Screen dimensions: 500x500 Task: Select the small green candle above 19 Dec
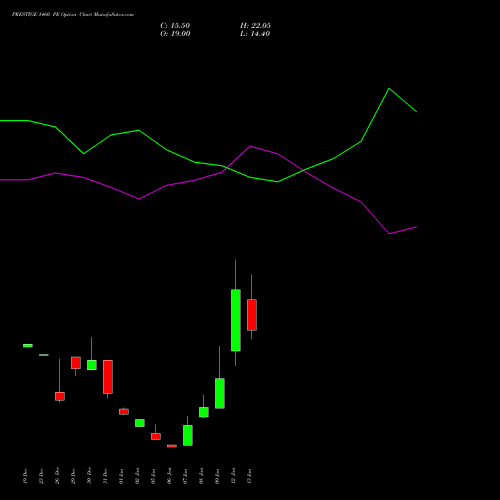tap(28, 346)
